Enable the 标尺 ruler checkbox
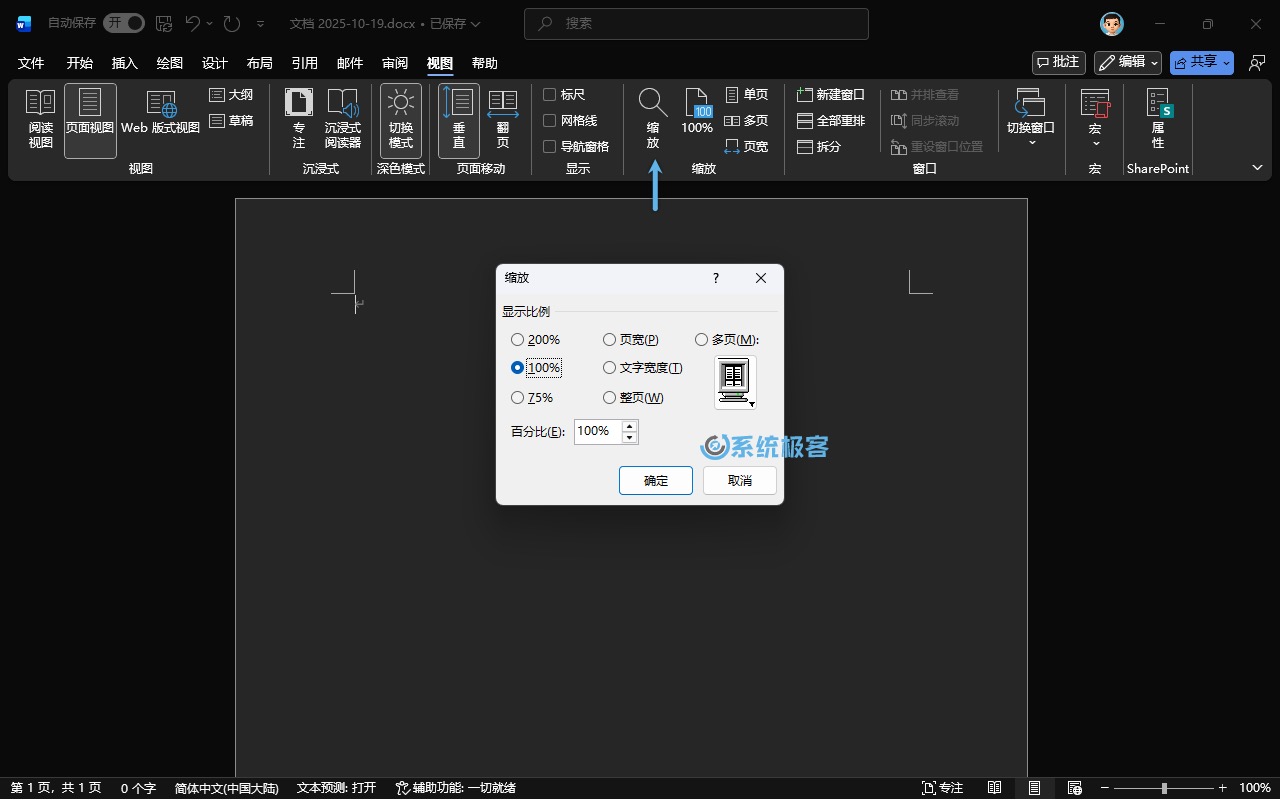This screenshot has height=800, width=1280. click(549, 95)
